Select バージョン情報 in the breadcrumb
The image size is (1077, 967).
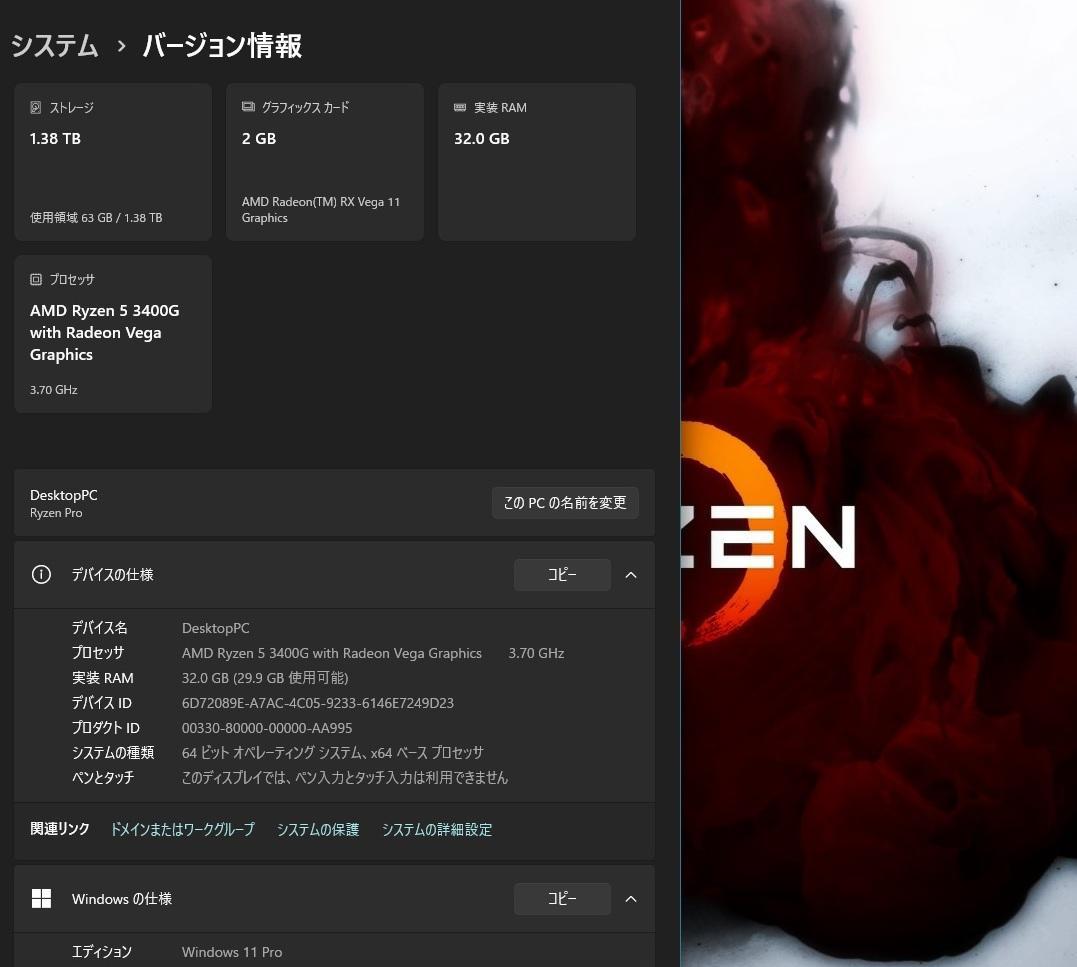coord(221,46)
